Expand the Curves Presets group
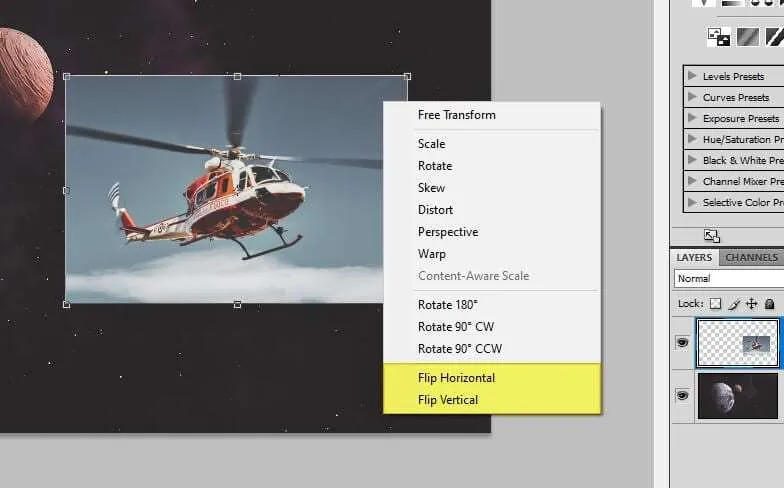Viewport: 784px width, 488px height. point(692,97)
